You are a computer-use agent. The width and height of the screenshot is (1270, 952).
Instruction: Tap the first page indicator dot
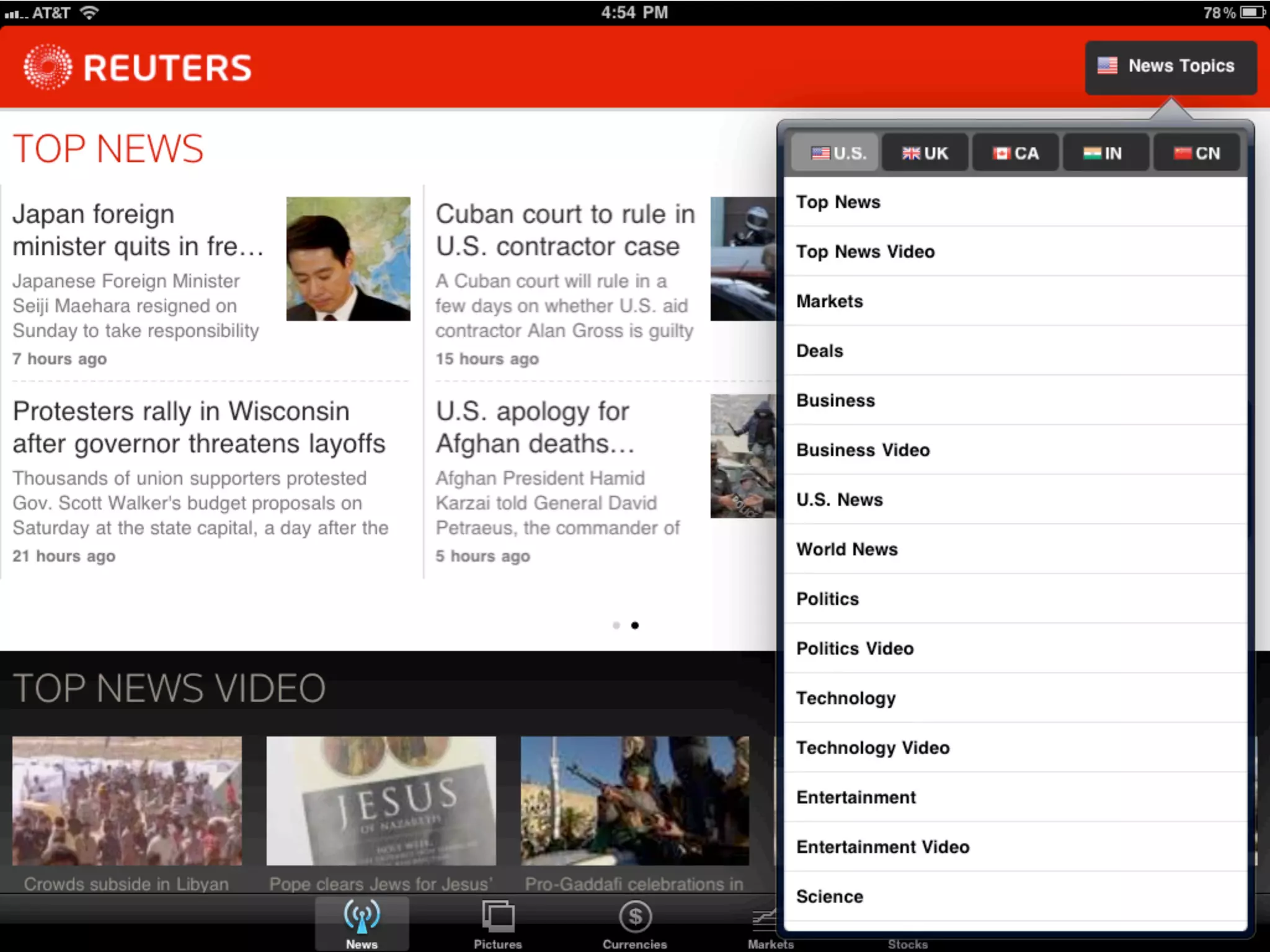tap(616, 625)
